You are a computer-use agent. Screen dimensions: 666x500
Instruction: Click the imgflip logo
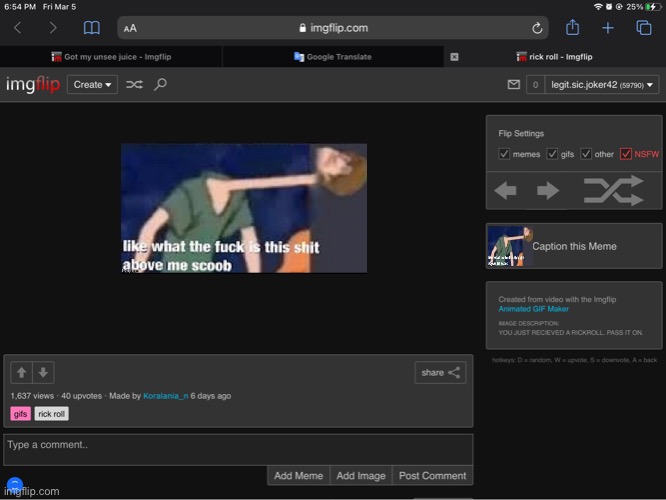33,85
